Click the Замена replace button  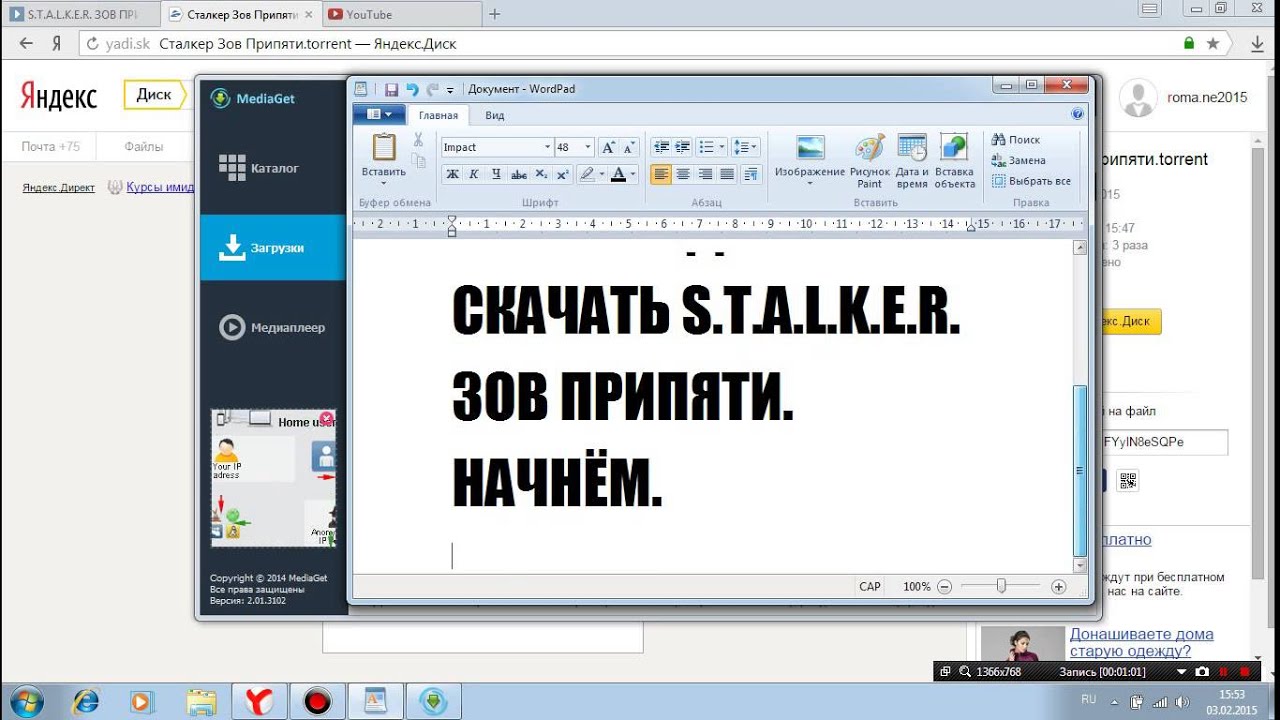1019,160
